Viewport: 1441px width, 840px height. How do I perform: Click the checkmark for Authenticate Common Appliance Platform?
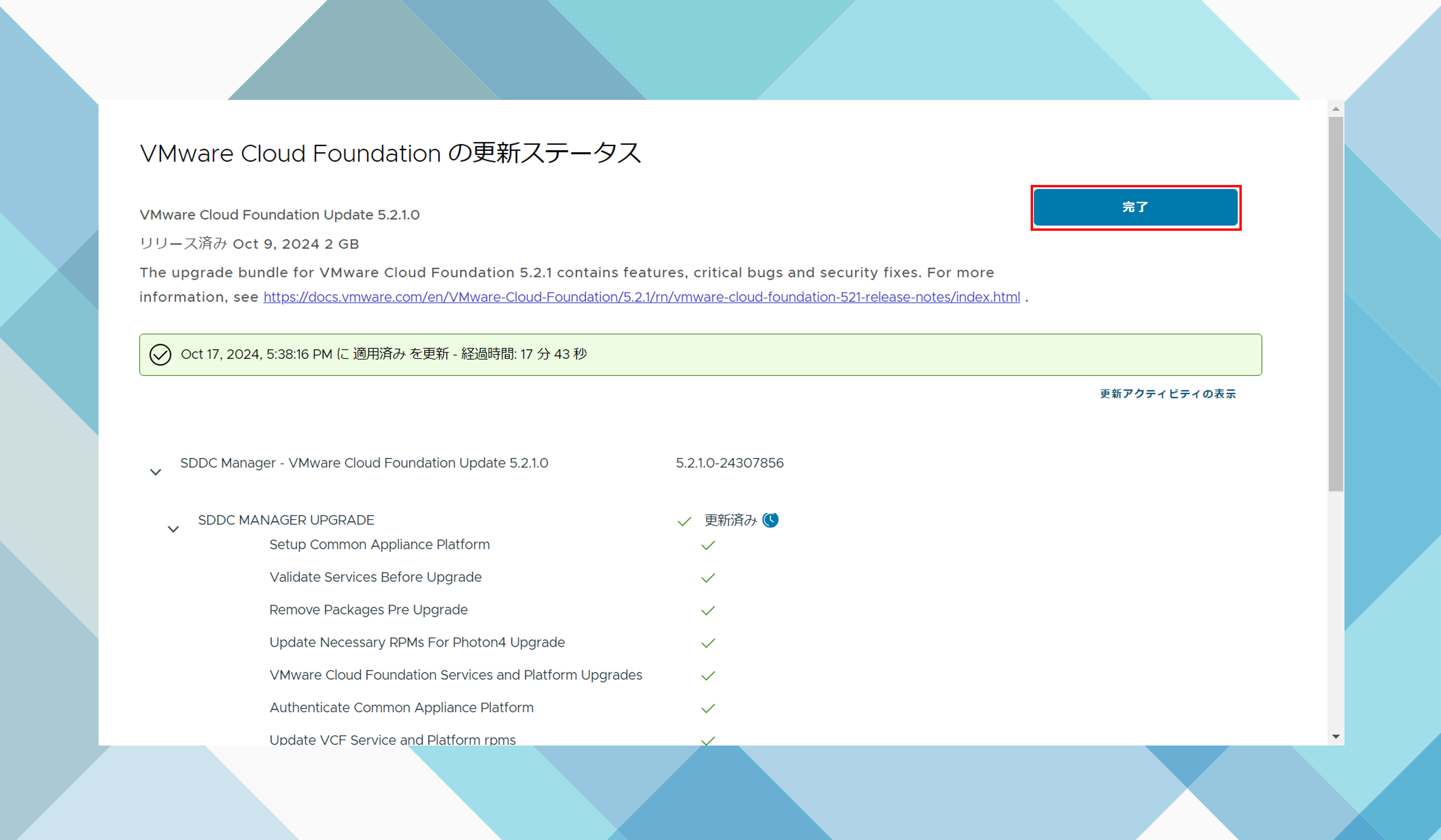(x=708, y=708)
